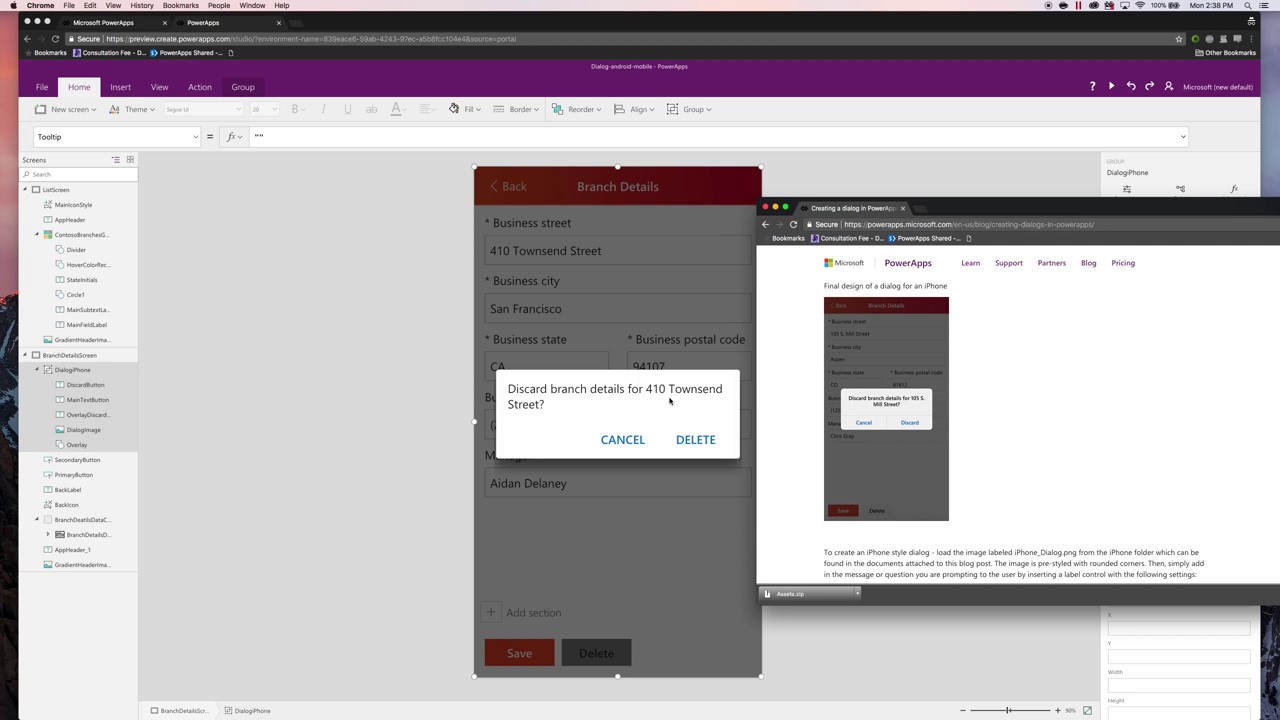Viewport: 1280px width, 720px height.
Task: Open the PowerApps help question-mark icon
Action: [x=1092, y=87]
